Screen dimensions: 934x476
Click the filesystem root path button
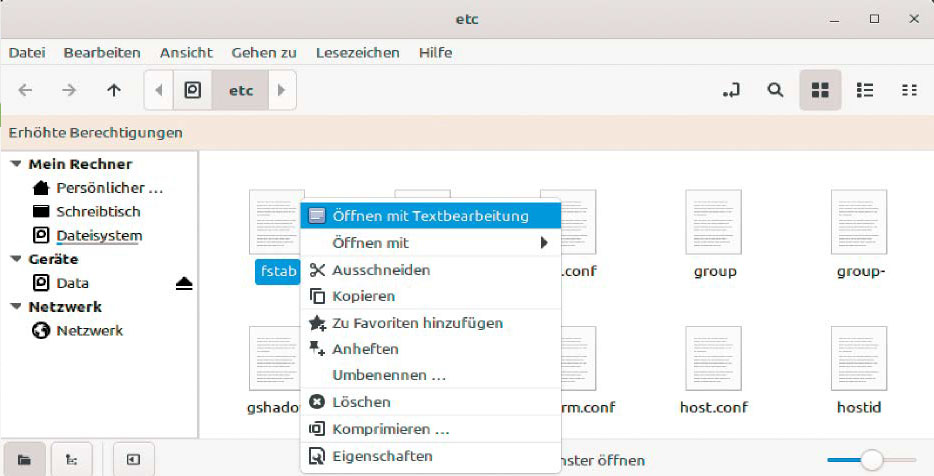coord(192,91)
